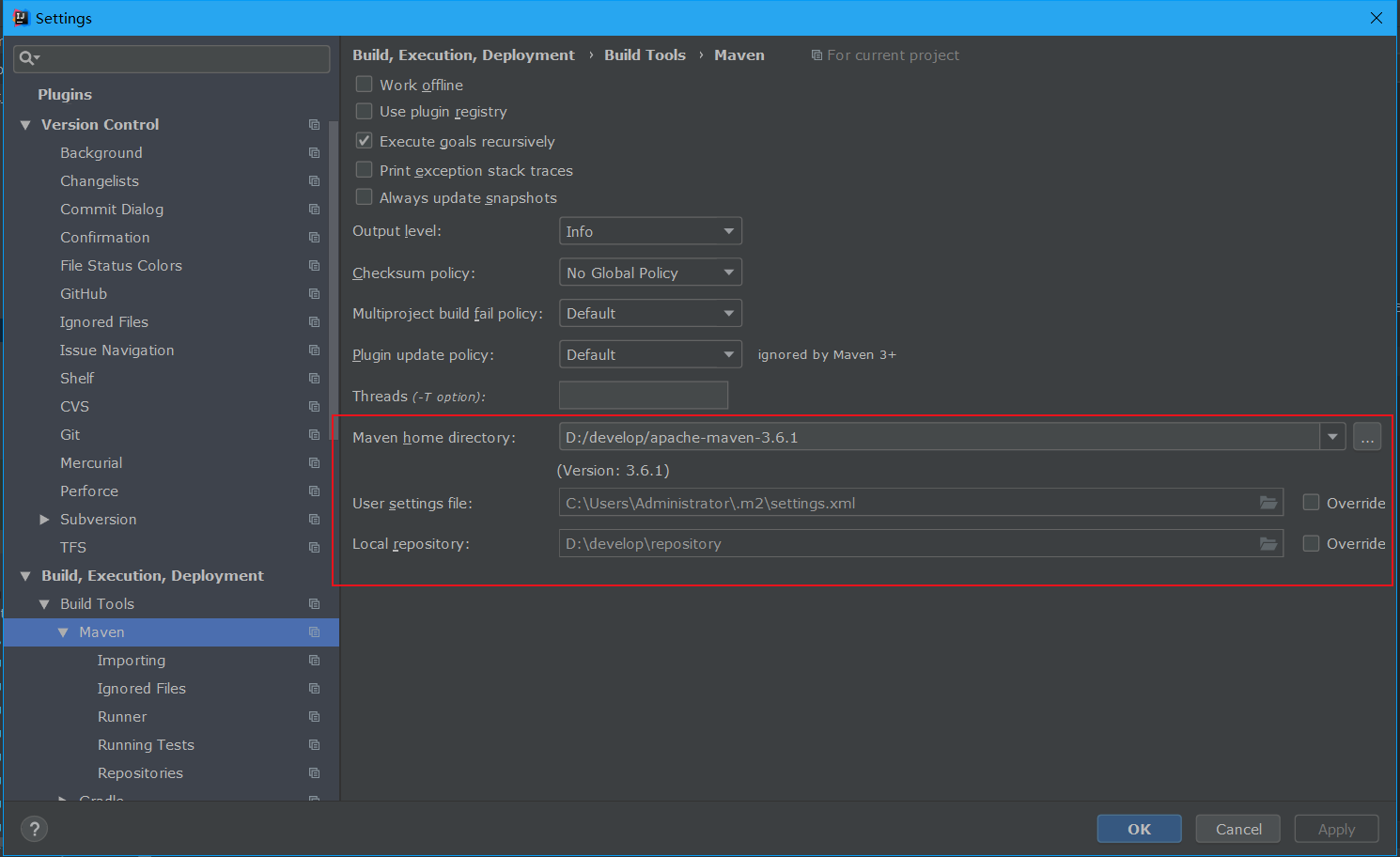Close the Settings dialog window
Screen dimensions: 1400x857
tap(1376, 18)
